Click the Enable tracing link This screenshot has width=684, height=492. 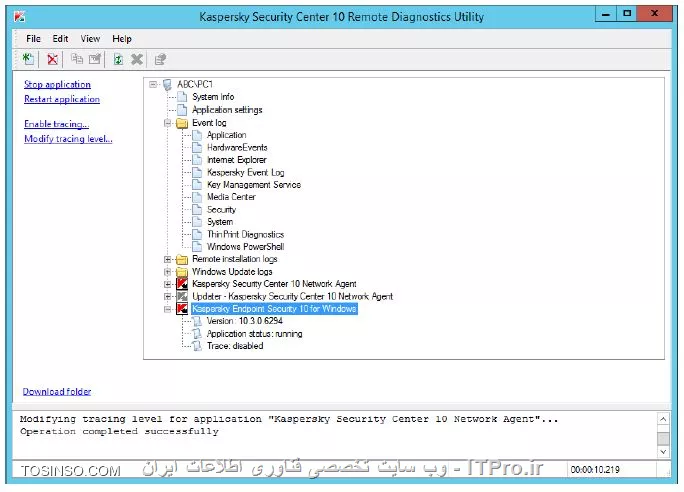[x=57, y=124]
